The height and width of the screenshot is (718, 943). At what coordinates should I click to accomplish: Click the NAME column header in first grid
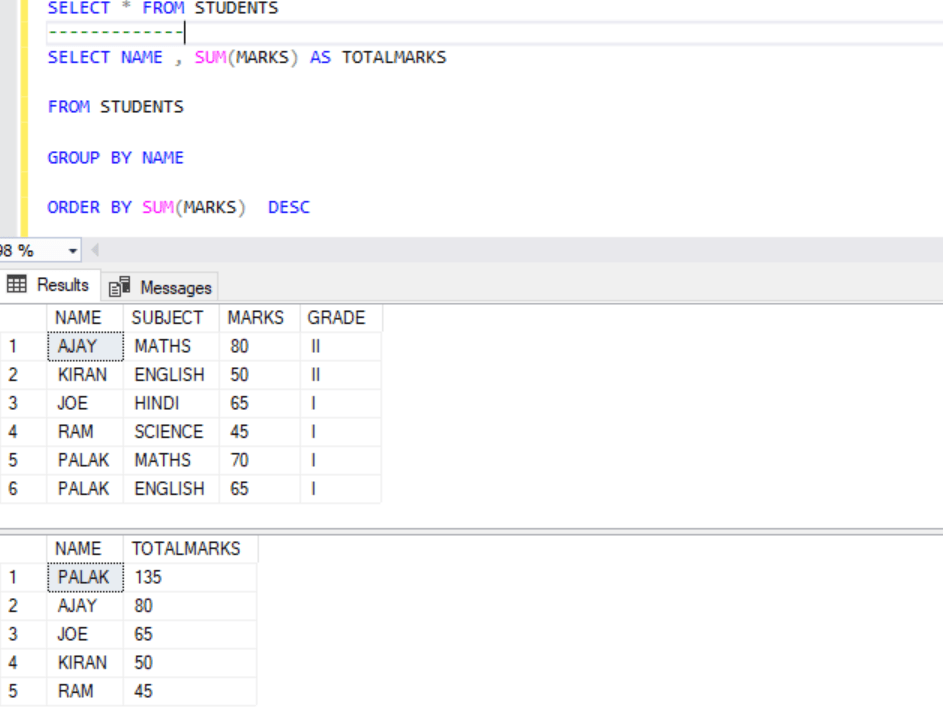[81, 317]
